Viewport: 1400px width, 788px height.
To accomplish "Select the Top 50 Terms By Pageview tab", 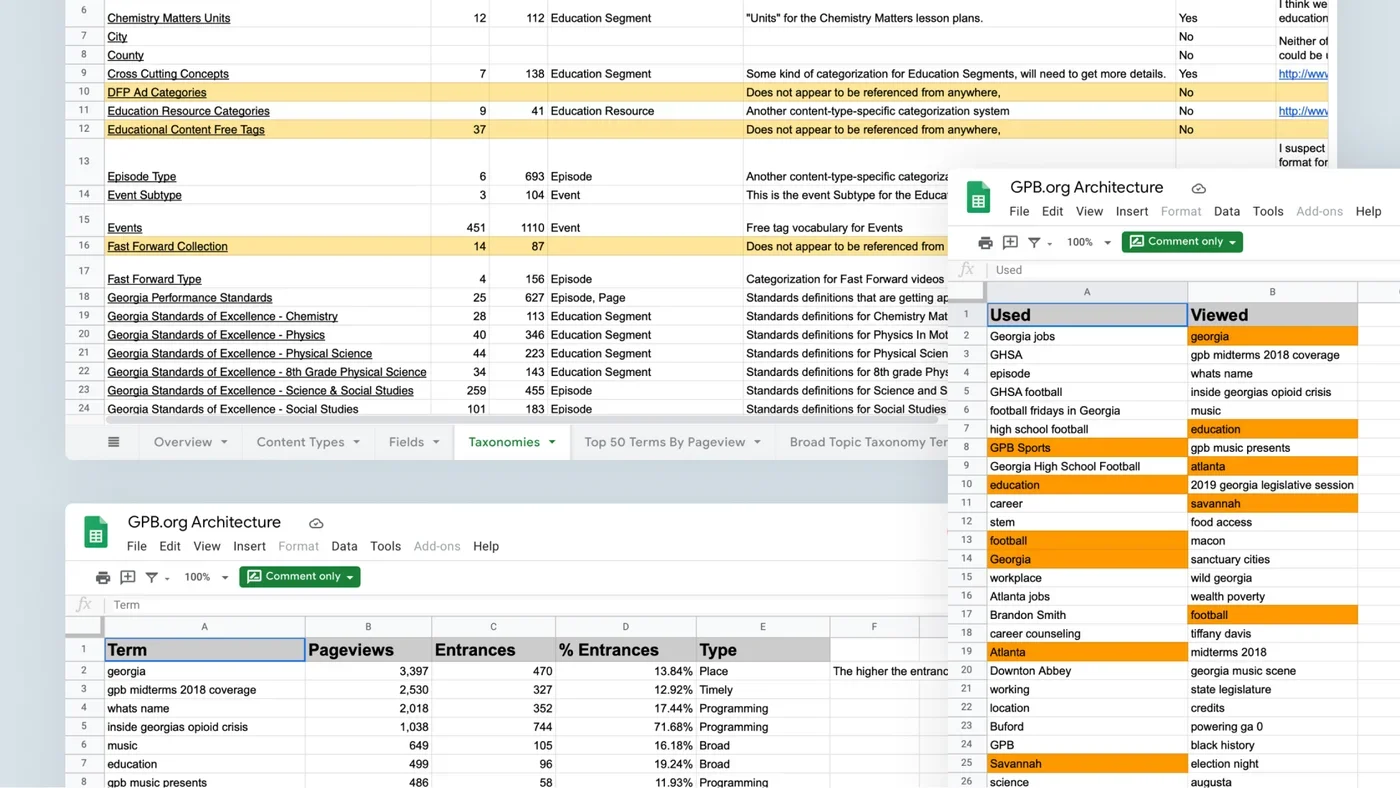I will [x=665, y=442].
